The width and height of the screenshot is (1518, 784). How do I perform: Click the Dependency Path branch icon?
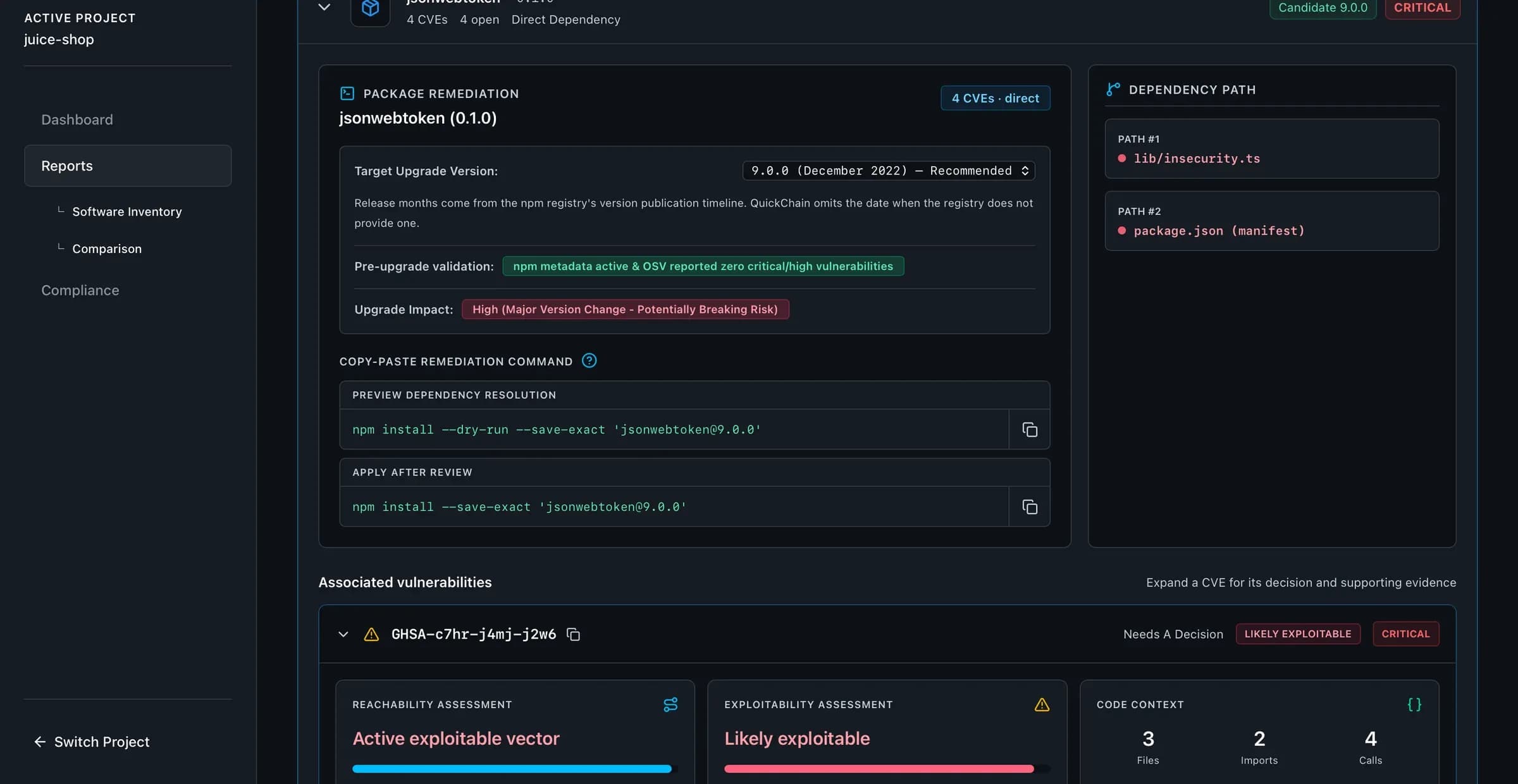(1113, 89)
